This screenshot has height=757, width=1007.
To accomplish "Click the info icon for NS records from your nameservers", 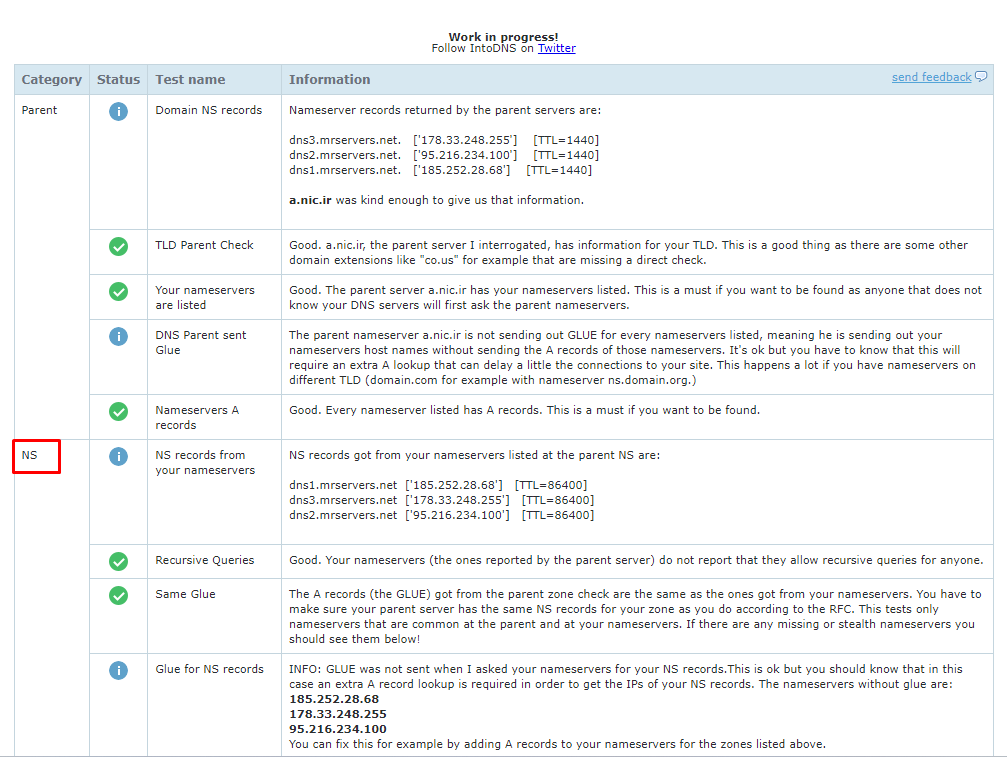I will (118, 456).
